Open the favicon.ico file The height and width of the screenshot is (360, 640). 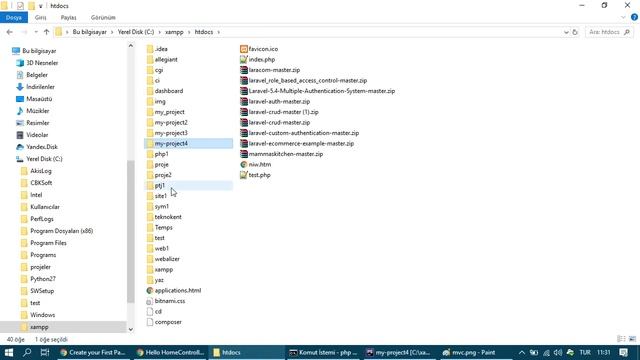(260, 49)
